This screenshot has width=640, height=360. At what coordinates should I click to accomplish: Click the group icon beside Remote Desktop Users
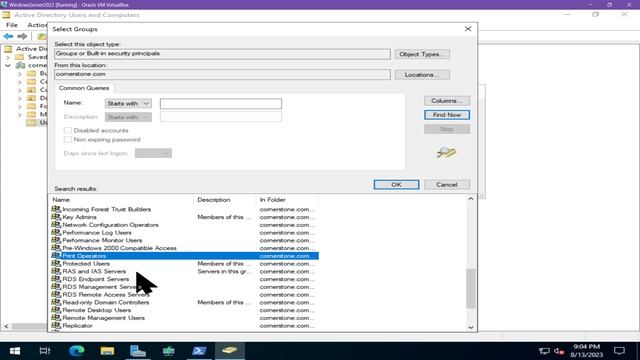coord(56,310)
